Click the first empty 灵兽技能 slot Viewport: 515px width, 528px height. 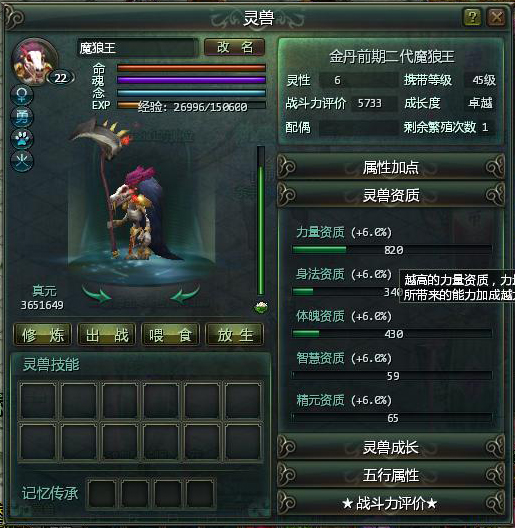tap(38, 401)
